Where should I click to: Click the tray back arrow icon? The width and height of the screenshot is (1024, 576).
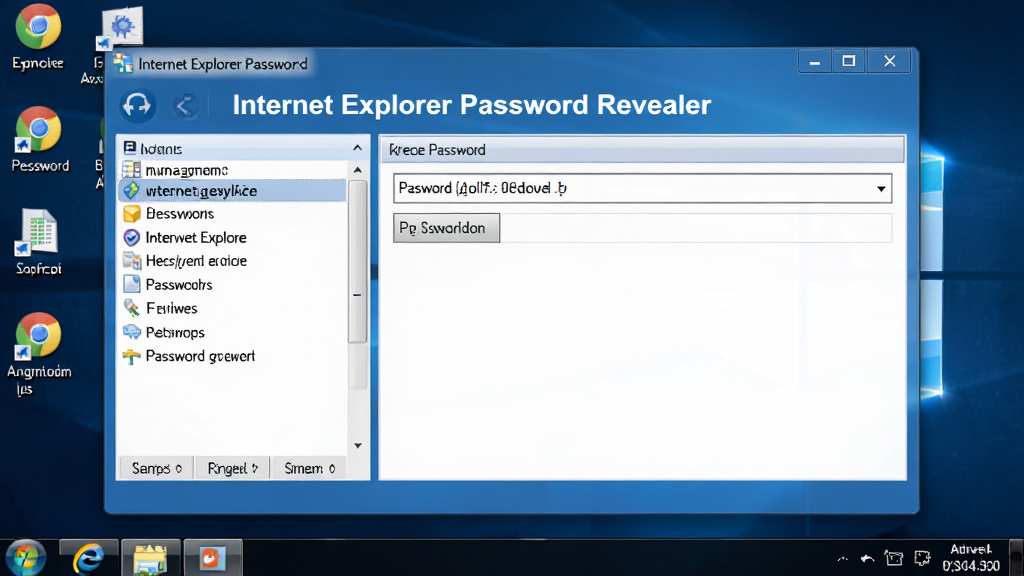pyautogui.click(x=867, y=558)
